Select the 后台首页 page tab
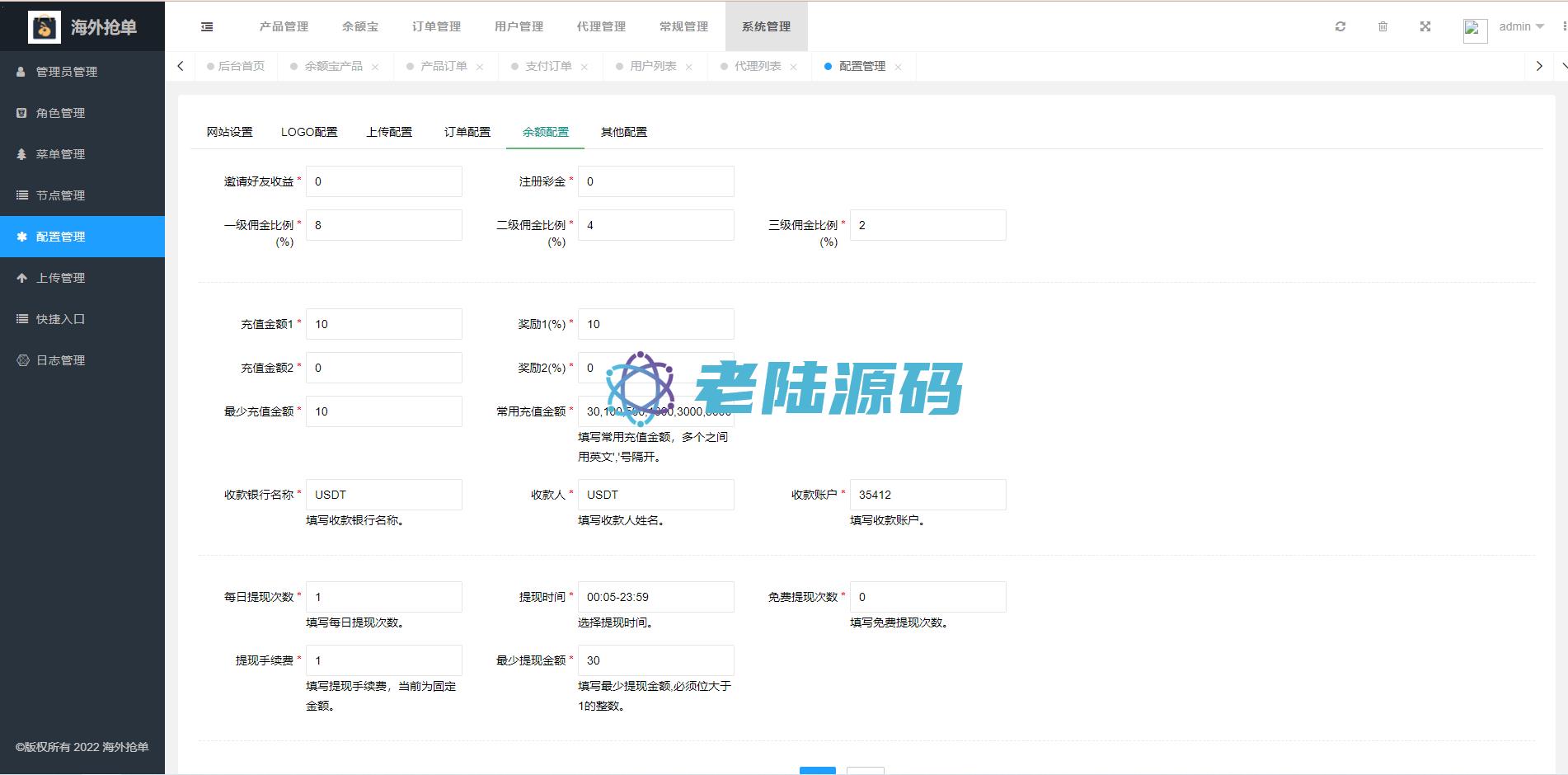The height and width of the screenshot is (775, 1568). pos(241,66)
